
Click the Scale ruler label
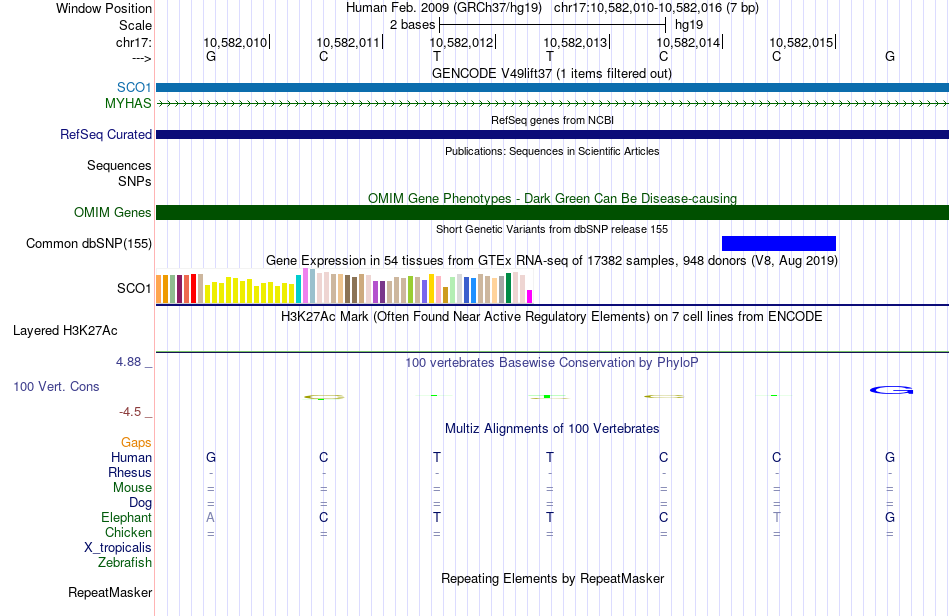point(136,25)
